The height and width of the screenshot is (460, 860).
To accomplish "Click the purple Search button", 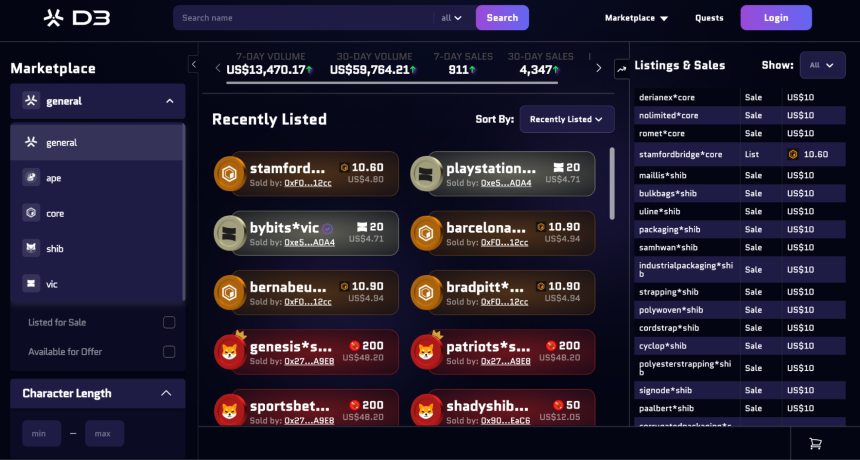I will (502, 18).
